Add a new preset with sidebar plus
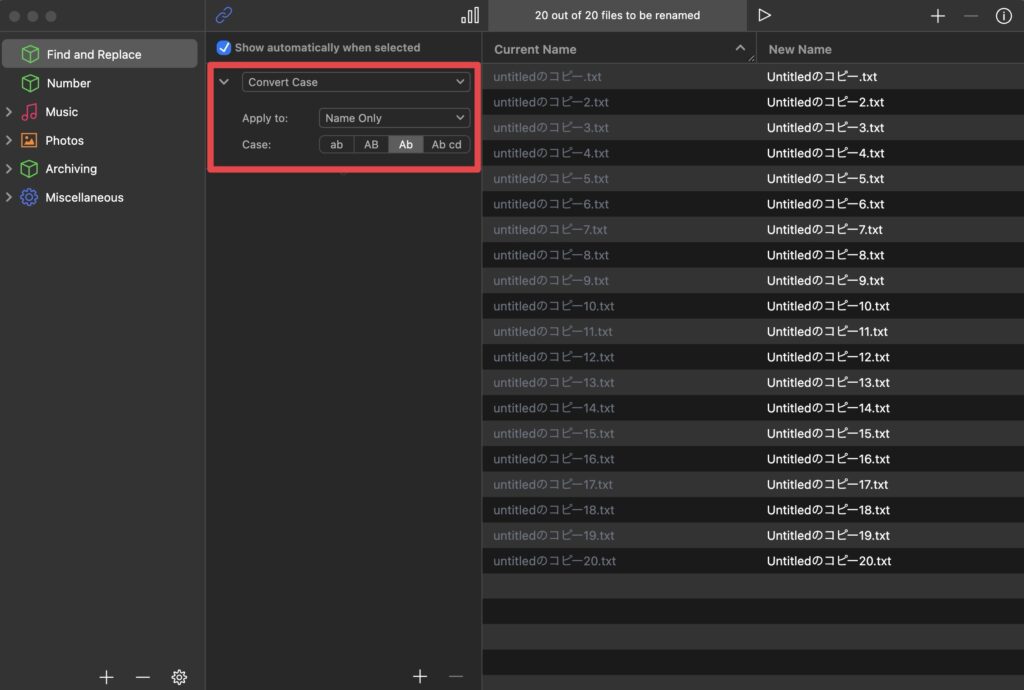Screen dimensions: 1024x690 106,677
